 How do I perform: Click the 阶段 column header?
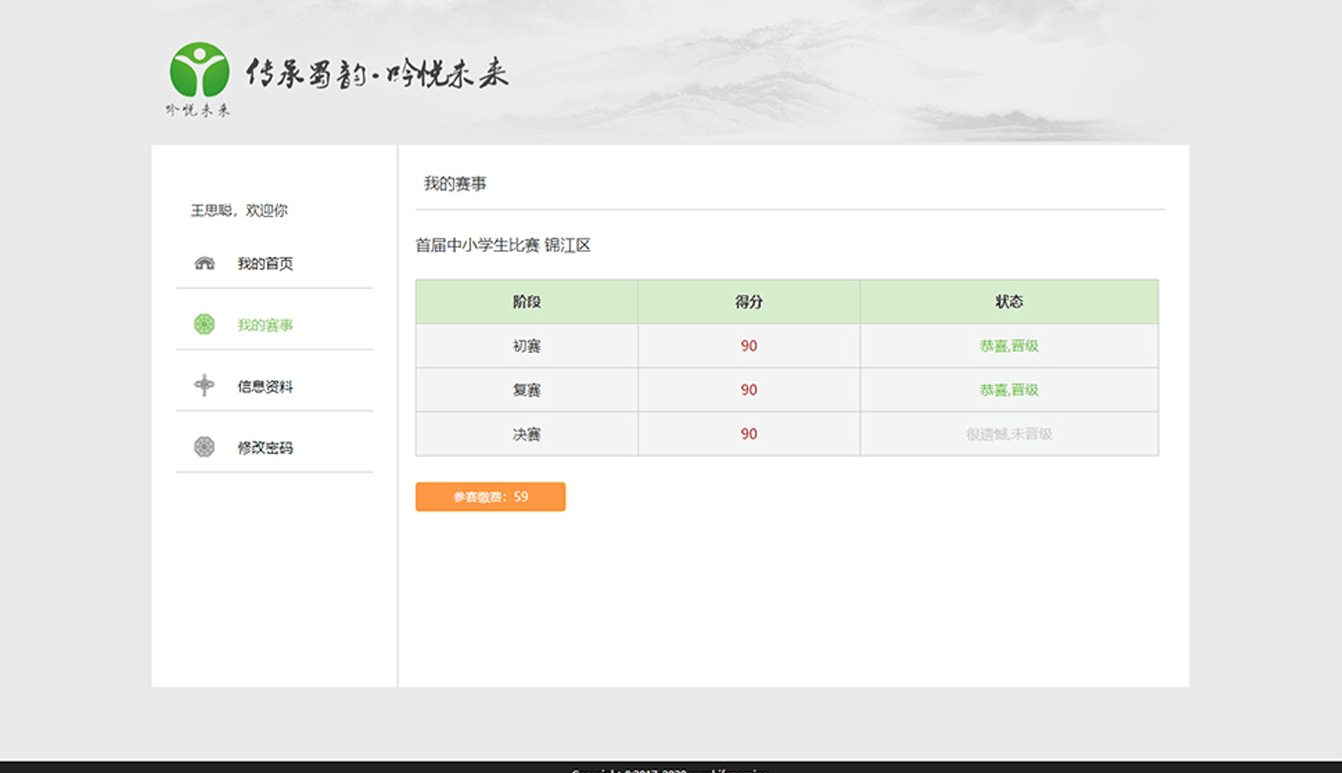pyautogui.click(x=527, y=302)
